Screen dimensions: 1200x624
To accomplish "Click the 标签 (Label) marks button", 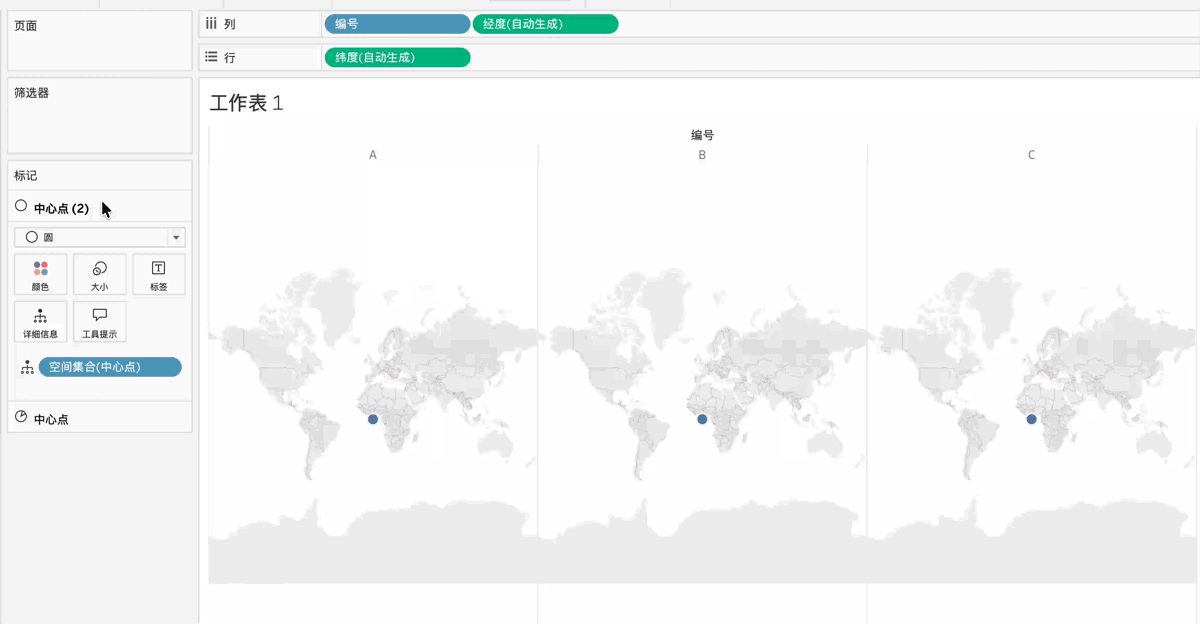I will (x=158, y=274).
